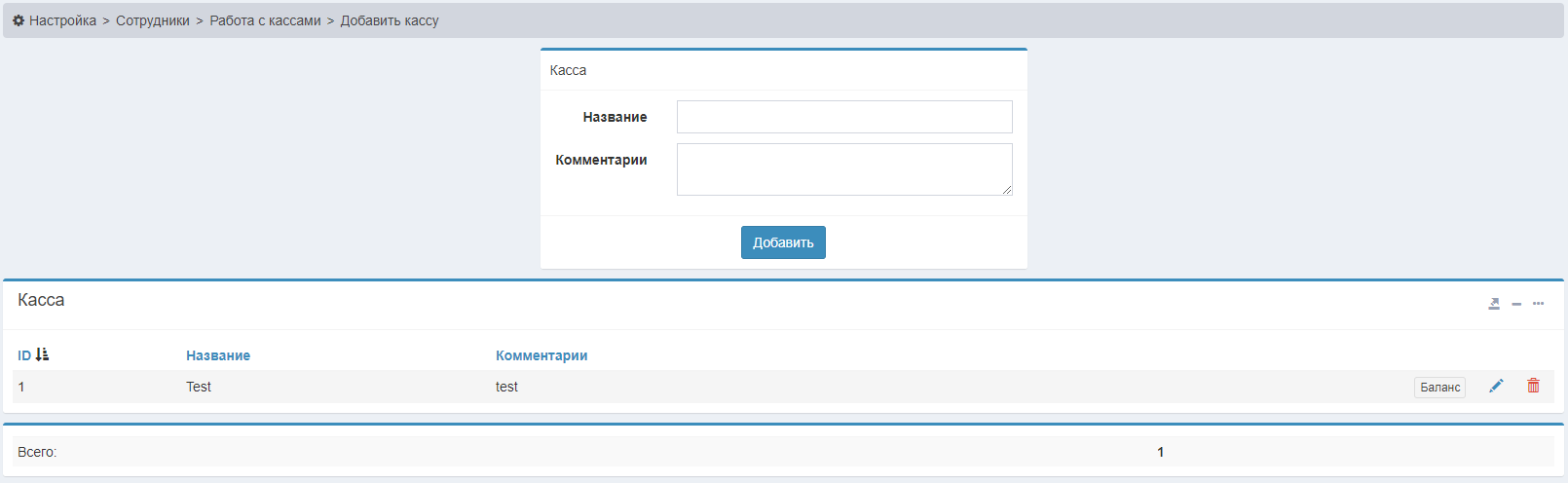
Task: Select the Test name cell in table
Action: (x=199, y=387)
